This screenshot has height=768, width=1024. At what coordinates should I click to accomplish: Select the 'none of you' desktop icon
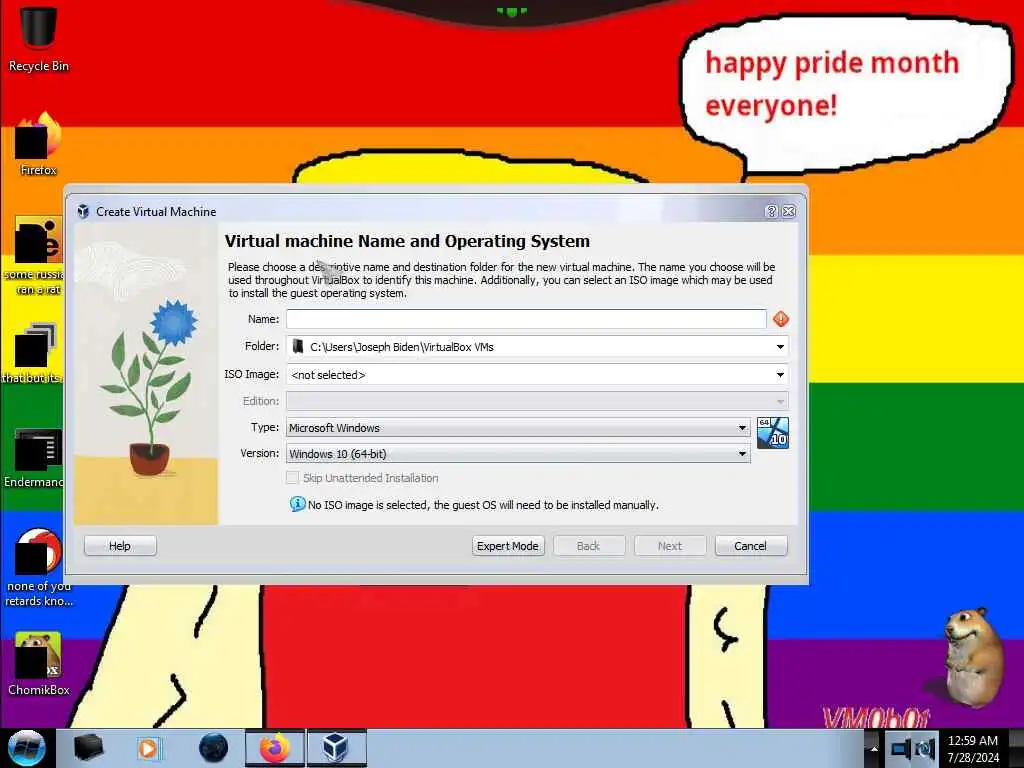point(38,567)
